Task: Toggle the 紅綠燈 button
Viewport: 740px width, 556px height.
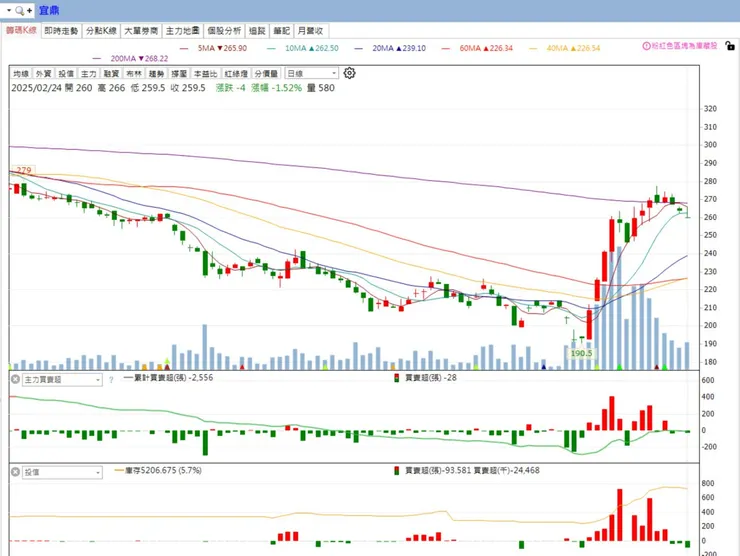Action: [236, 74]
